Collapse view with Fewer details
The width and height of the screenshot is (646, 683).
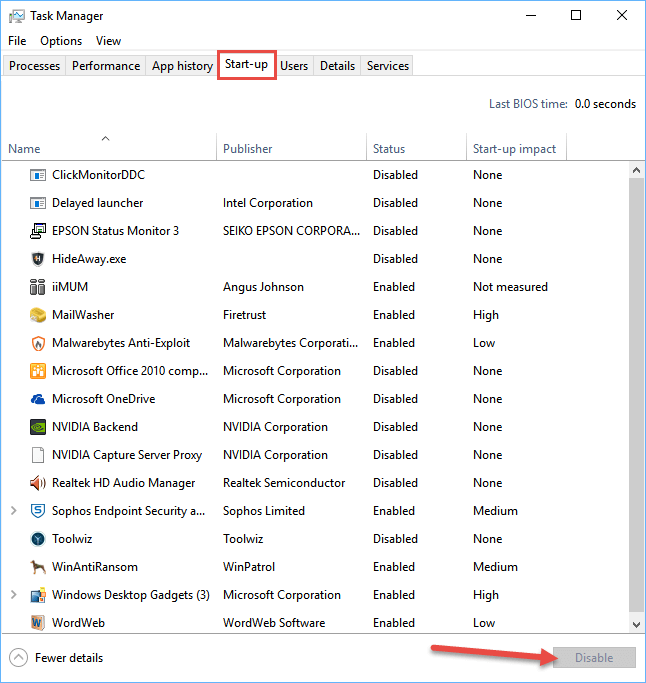[x=56, y=658]
